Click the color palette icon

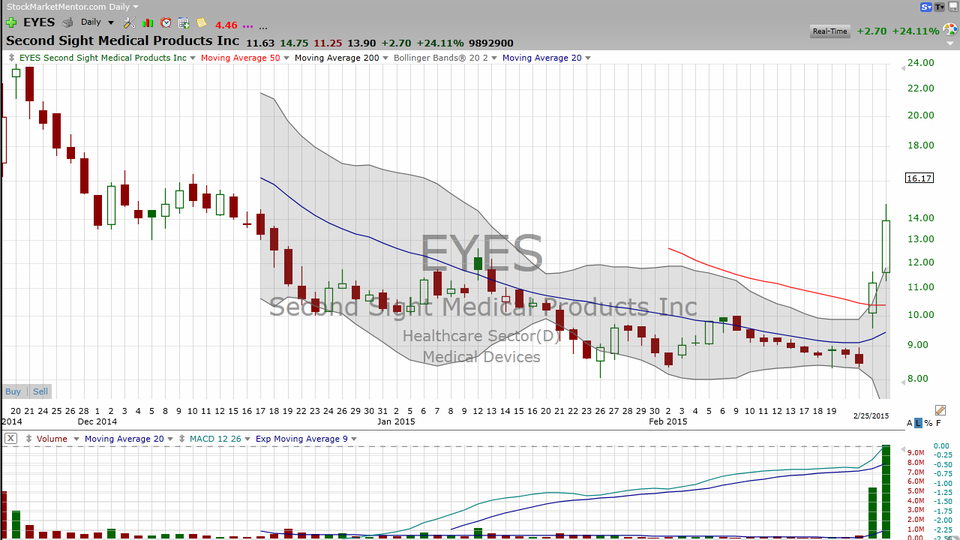950,29
